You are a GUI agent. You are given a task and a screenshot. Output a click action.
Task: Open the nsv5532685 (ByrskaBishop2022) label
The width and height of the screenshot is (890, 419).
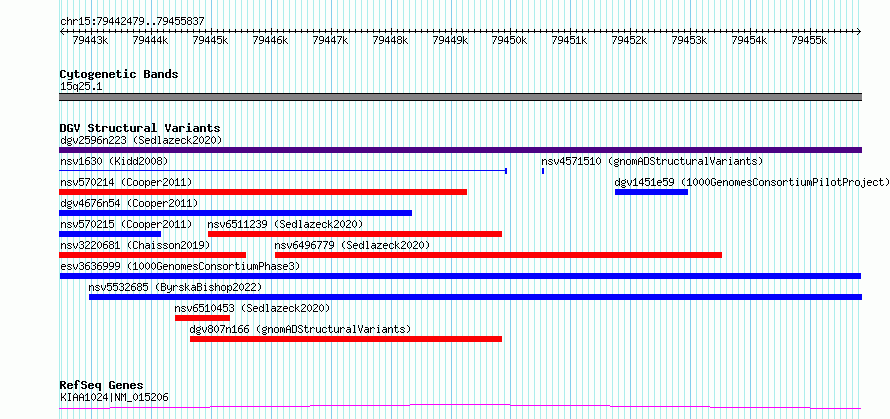pos(175,287)
